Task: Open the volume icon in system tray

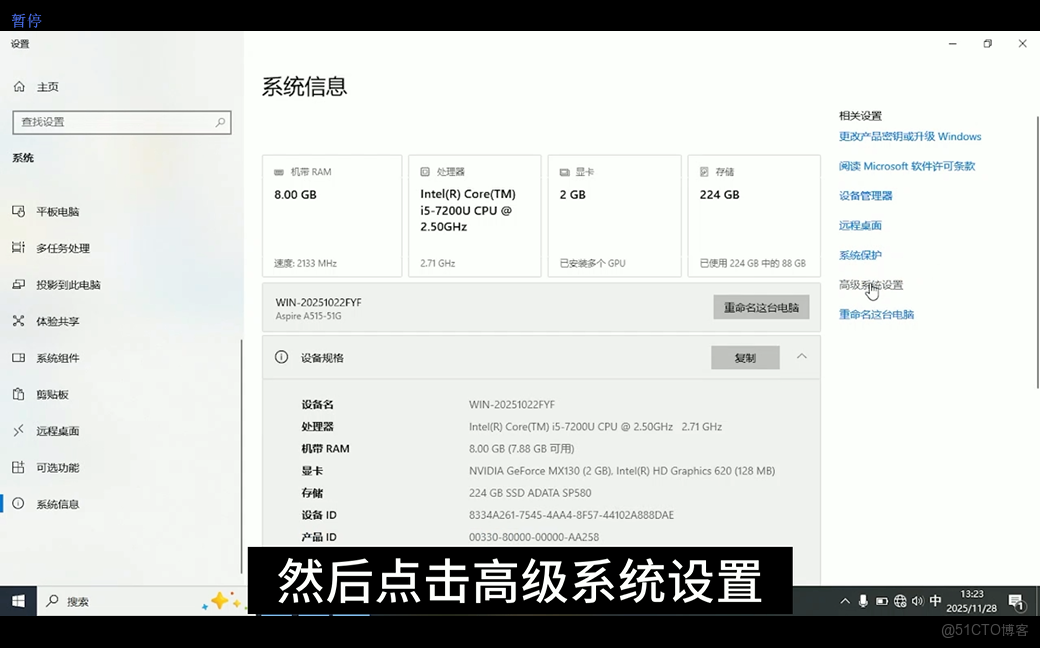Action: [917, 601]
